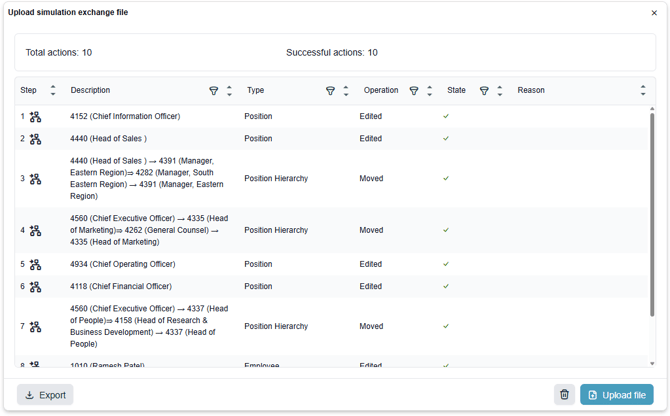This screenshot has height=416, width=670.
Task: Click the table's vertical scrollbar thumb
Action: (652, 215)
